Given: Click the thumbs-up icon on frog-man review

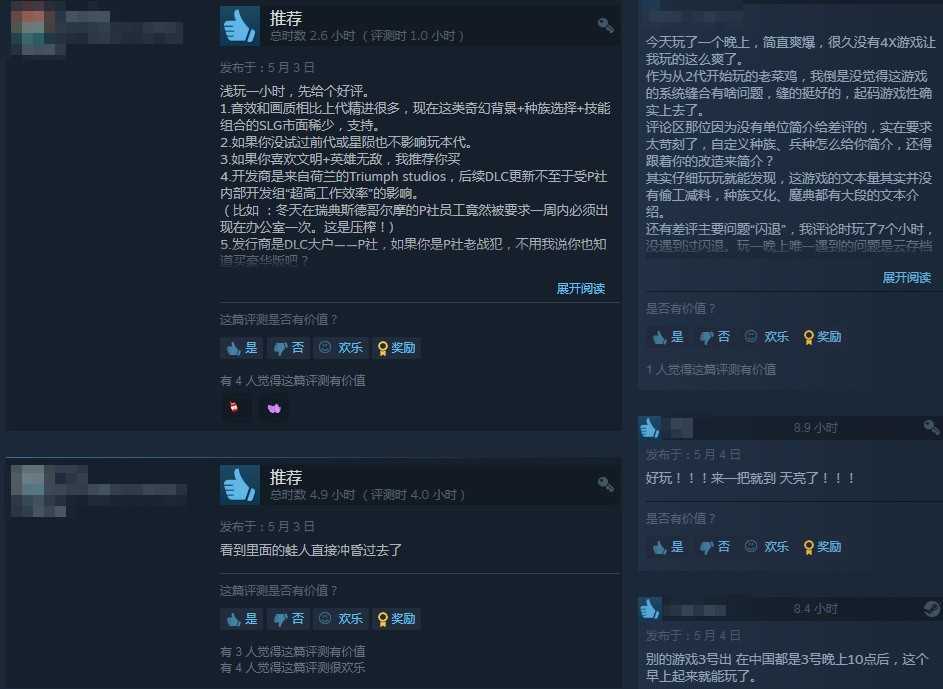Looking at the screenshot, I should pos(240,485).
